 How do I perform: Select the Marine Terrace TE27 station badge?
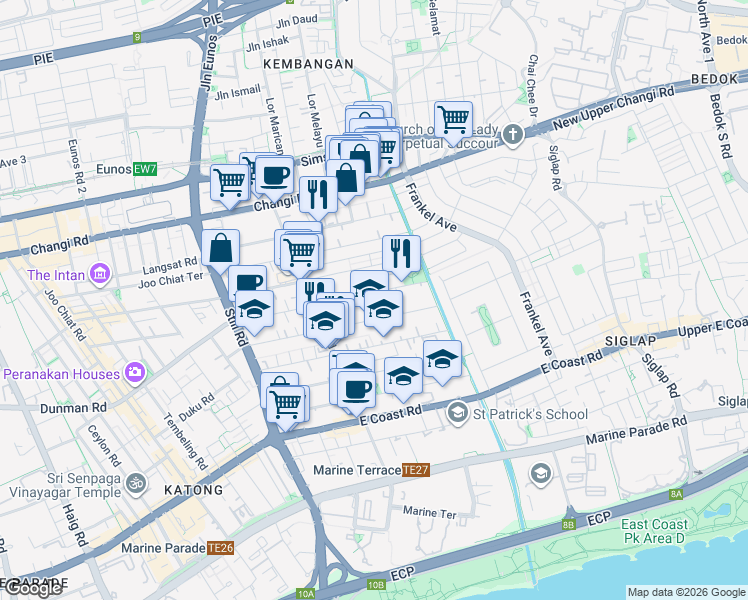416,470
